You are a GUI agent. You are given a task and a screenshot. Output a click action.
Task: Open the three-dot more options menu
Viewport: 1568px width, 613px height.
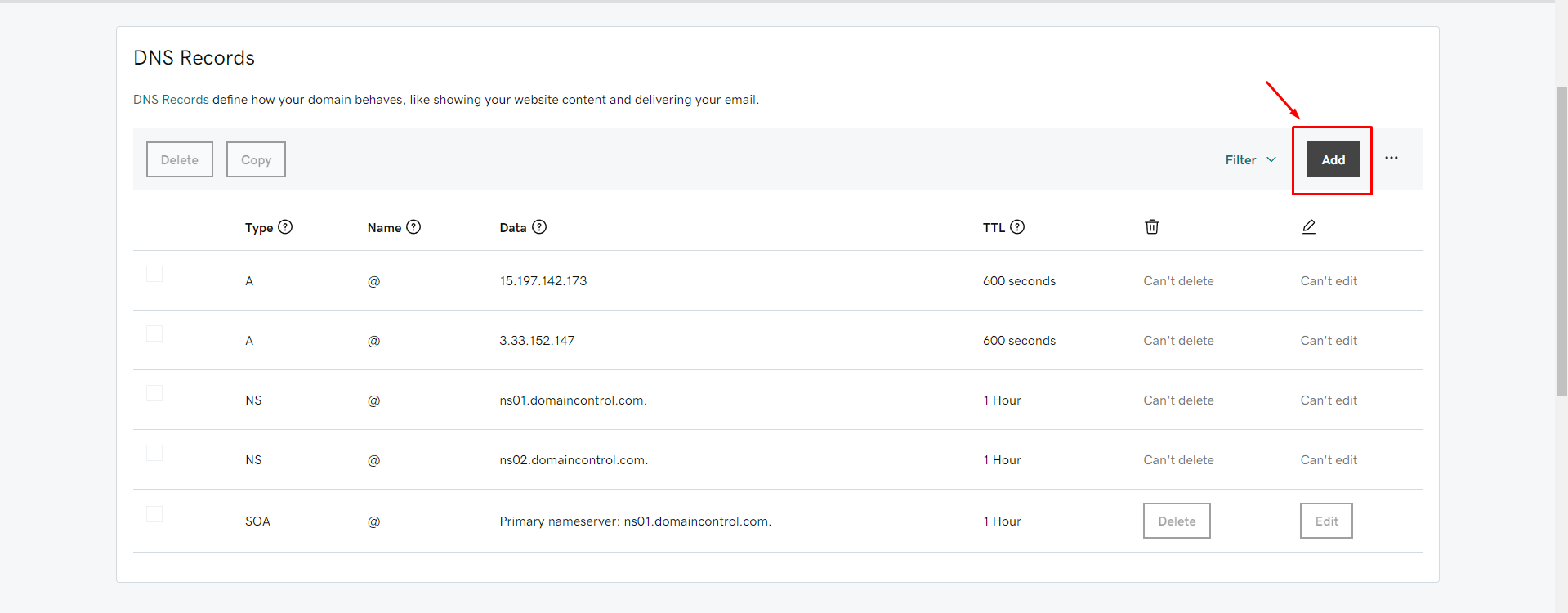pos(1392,159)
